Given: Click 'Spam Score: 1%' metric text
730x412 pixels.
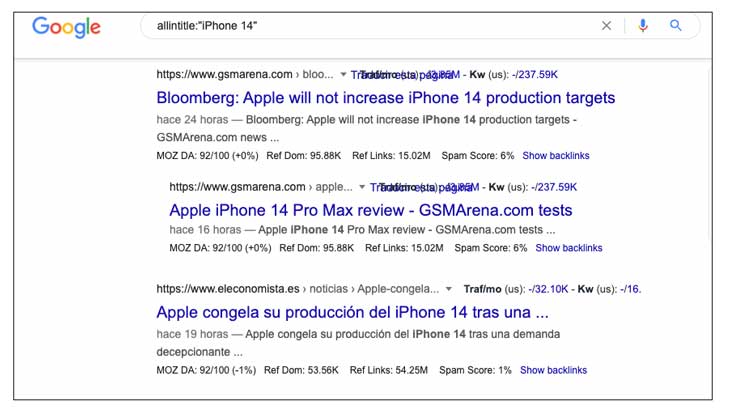Looking at the screenshot, I should tap(475, 371).
